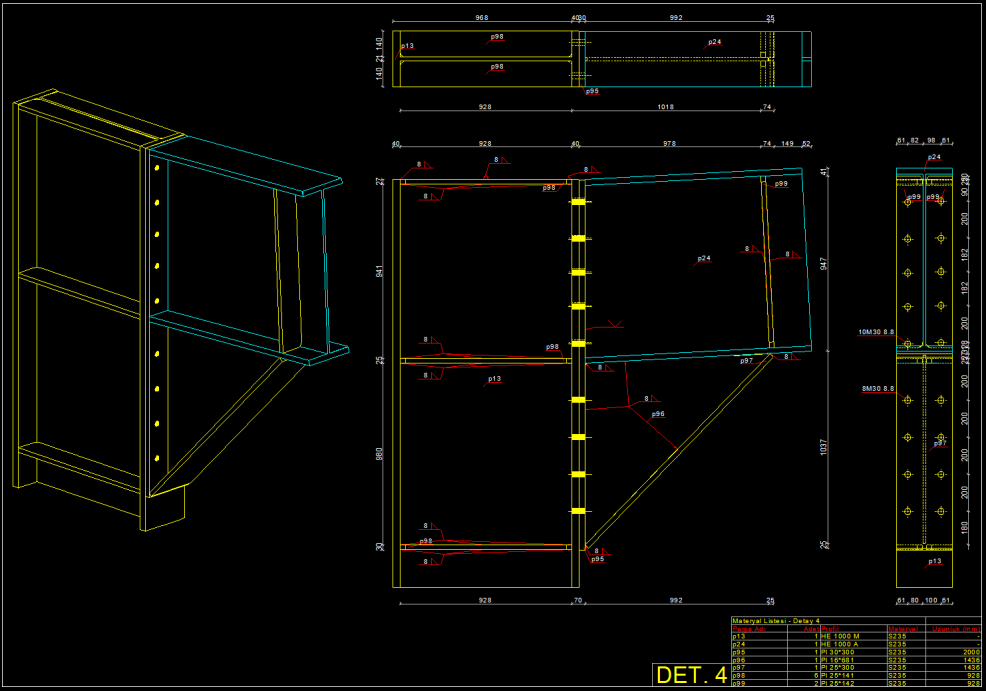Select the p96 label on diagonal brace
The width and height of the screenshot is (986, 691).
click(658, 413)
